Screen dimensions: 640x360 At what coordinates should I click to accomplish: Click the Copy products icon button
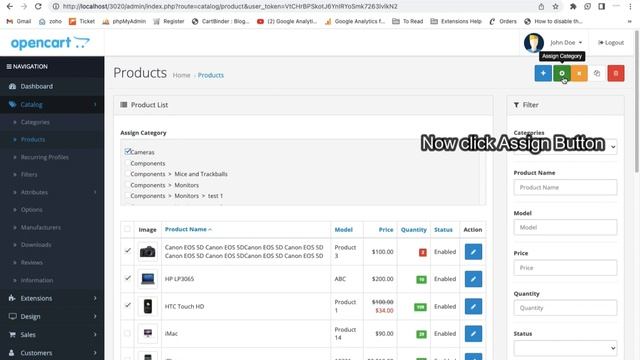(597, 73)
